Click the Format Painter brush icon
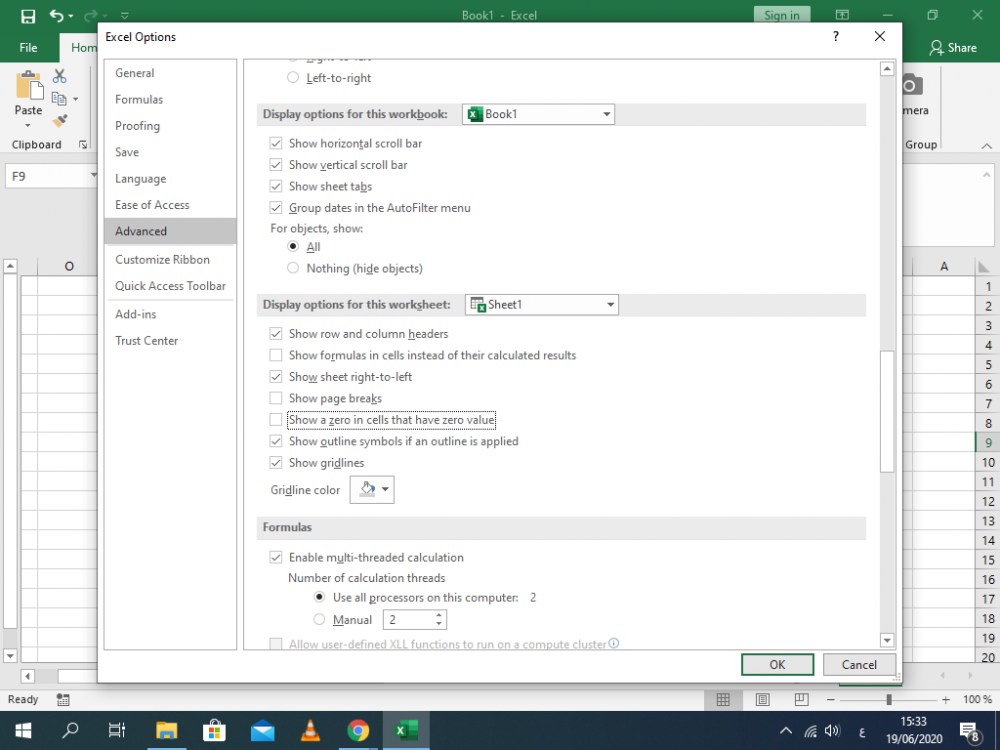Screen dimensions: 1000x750 click(x=60, y=121)
